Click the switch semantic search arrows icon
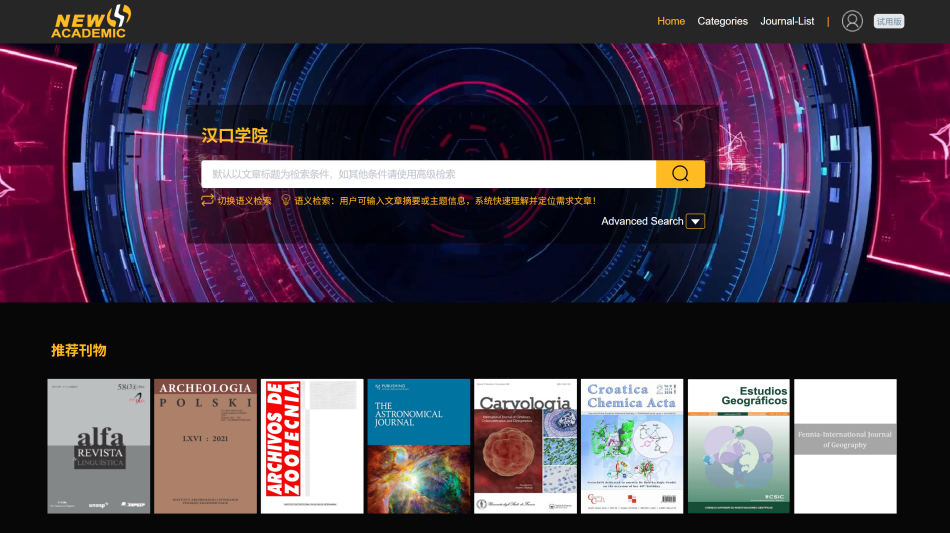Viewport: 950px width, 533px height. (208, 200)
